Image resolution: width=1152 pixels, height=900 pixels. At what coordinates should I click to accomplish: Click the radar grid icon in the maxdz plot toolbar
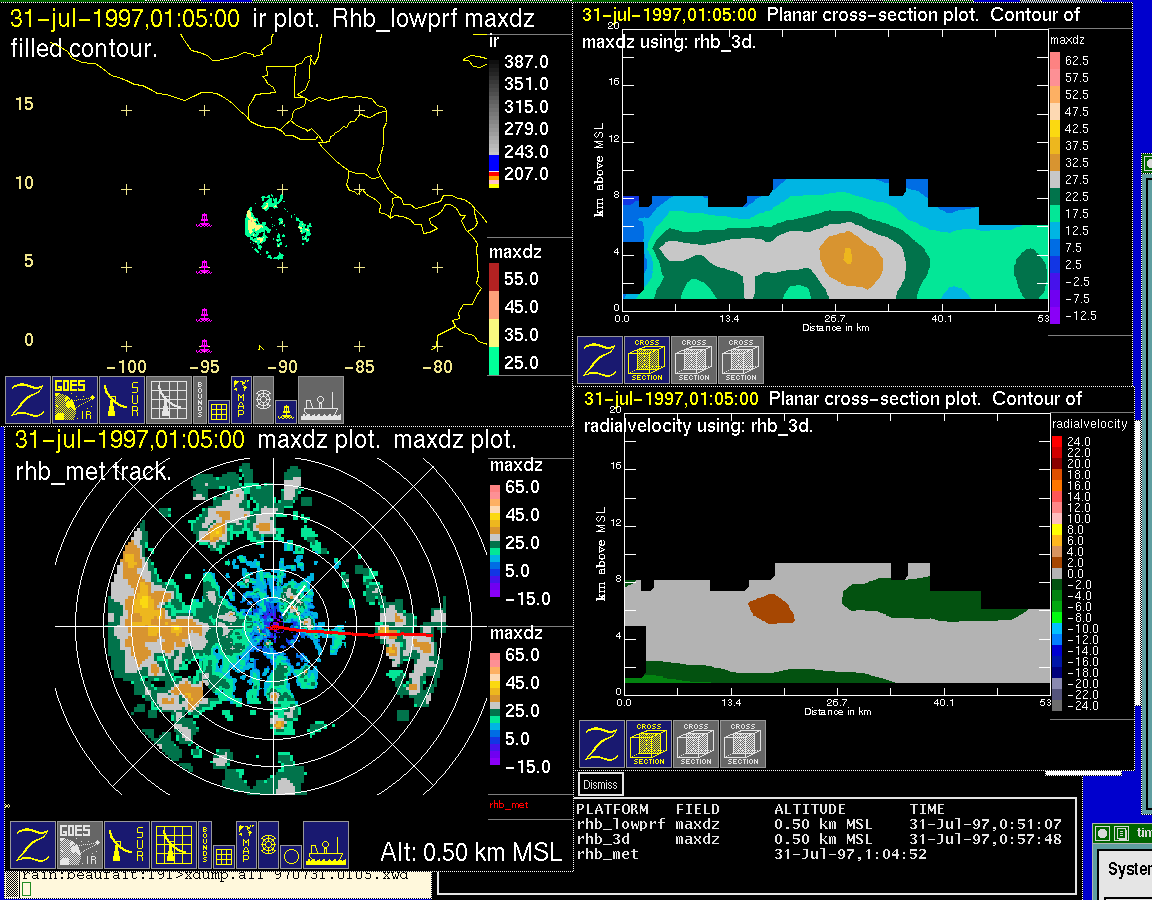[172, 845]
